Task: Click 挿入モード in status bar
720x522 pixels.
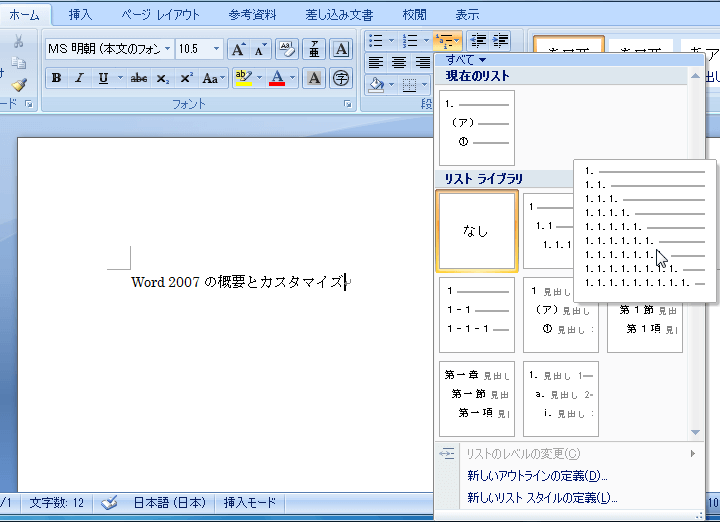Action: point(250,503)
